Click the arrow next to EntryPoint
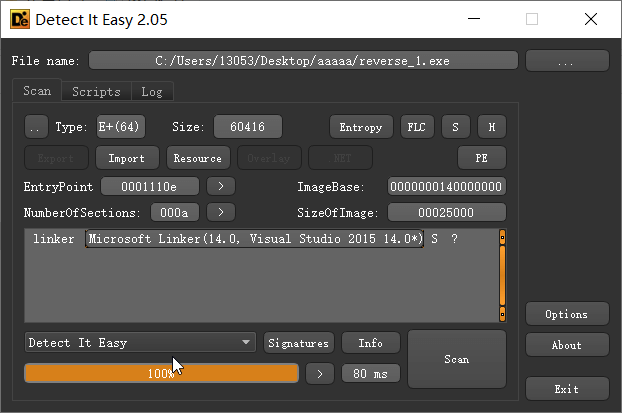The width and height of the screenshot is (622, 413). [x=221, y=186]
